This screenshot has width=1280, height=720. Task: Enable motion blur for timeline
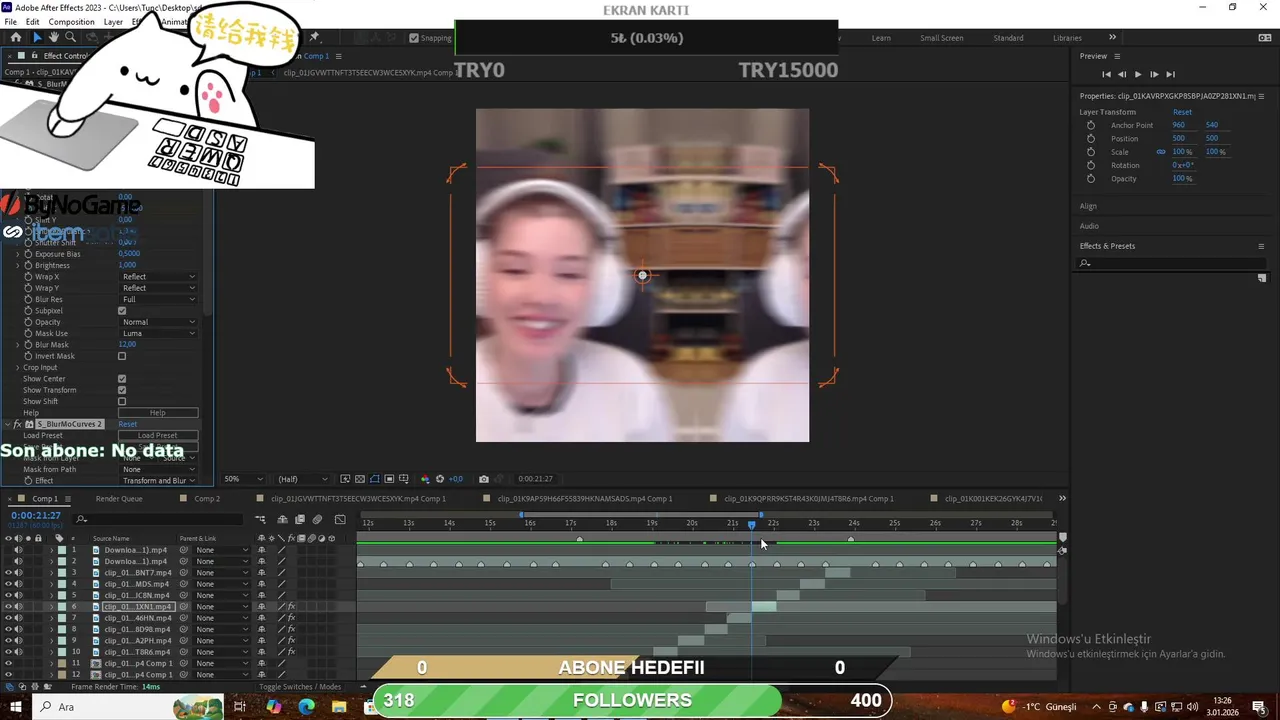pyautogui.click(x=317, y=519)
